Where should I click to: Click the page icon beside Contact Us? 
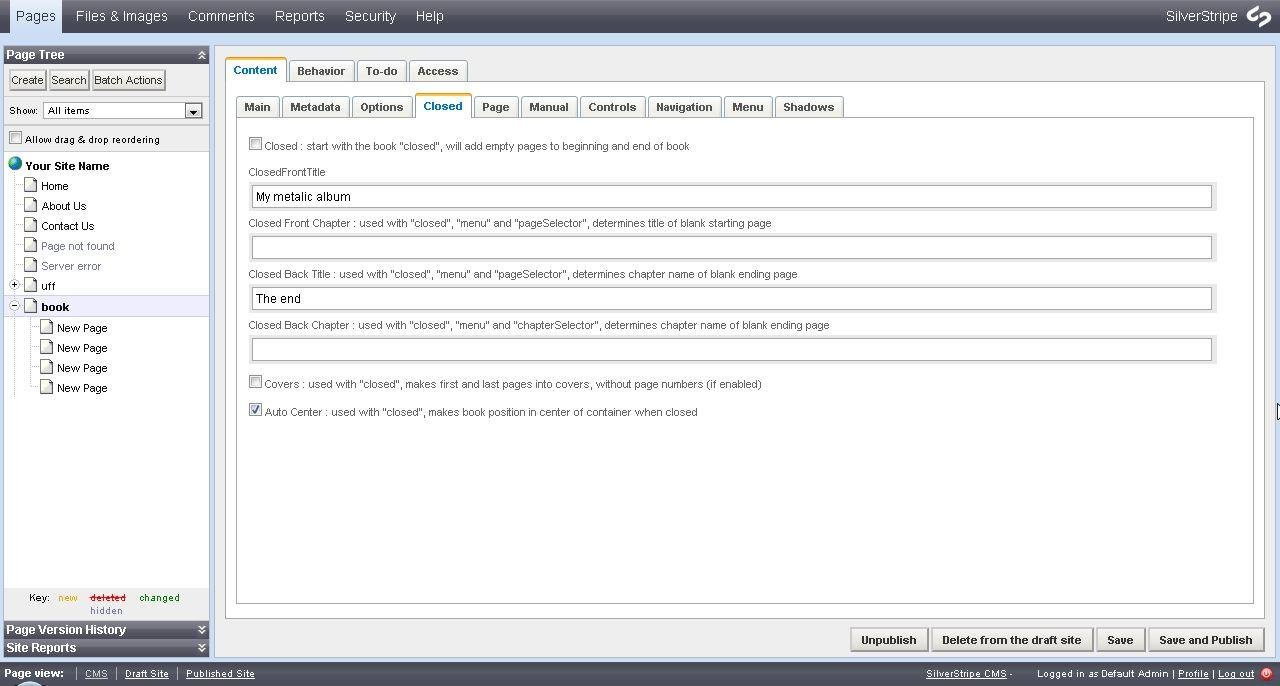point(29,225)
